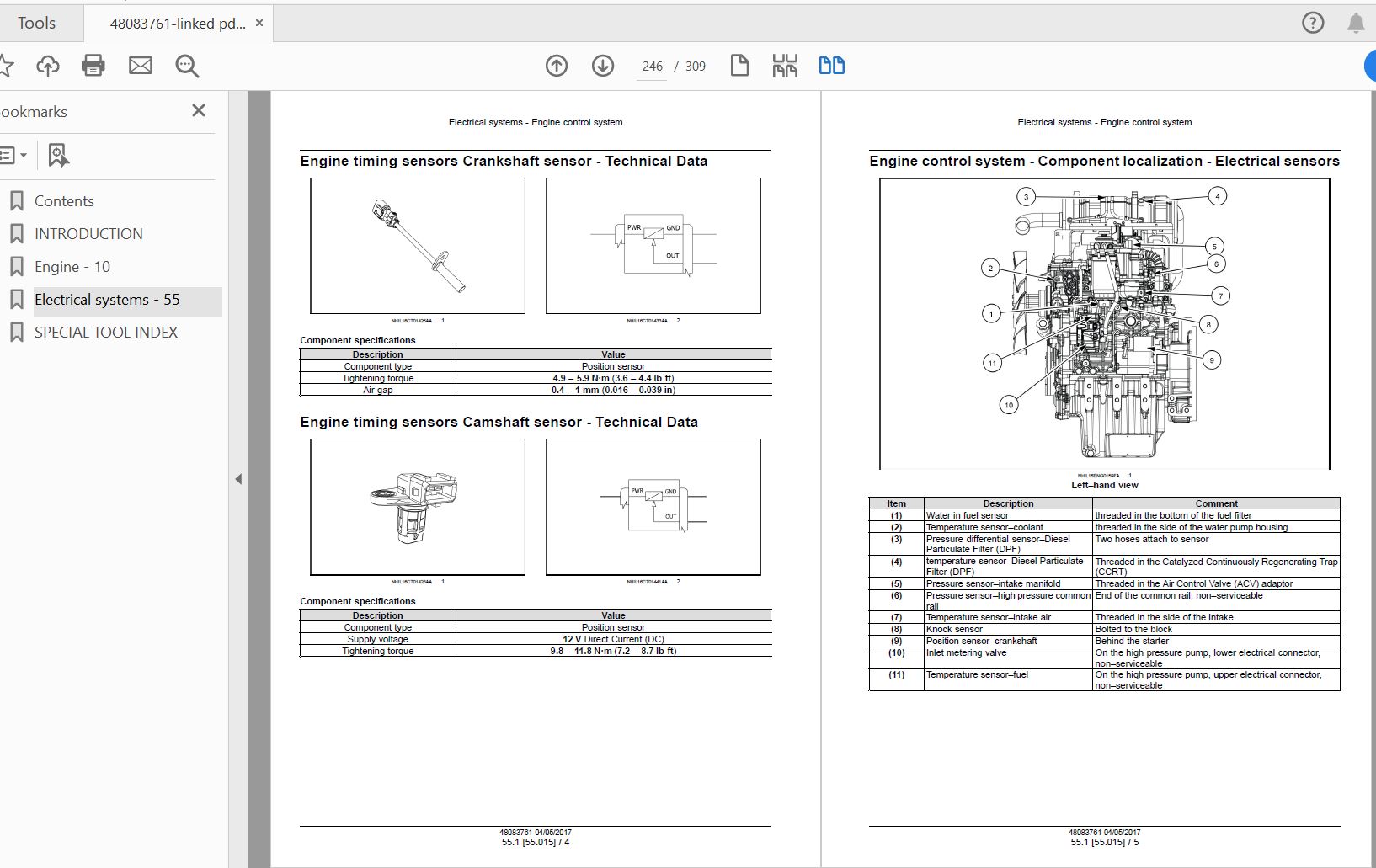
Task: Jump to Contents bookmark
Action: coord(64,201)
